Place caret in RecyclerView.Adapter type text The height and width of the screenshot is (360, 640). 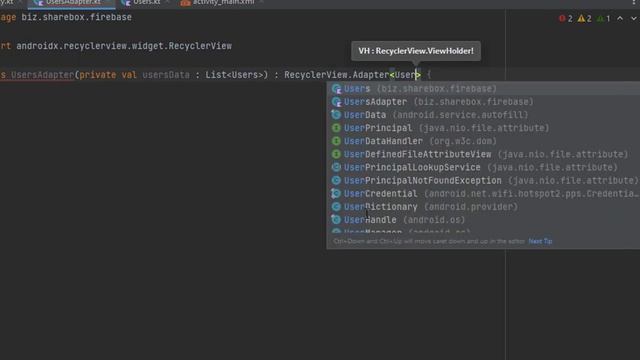[336, 75]
